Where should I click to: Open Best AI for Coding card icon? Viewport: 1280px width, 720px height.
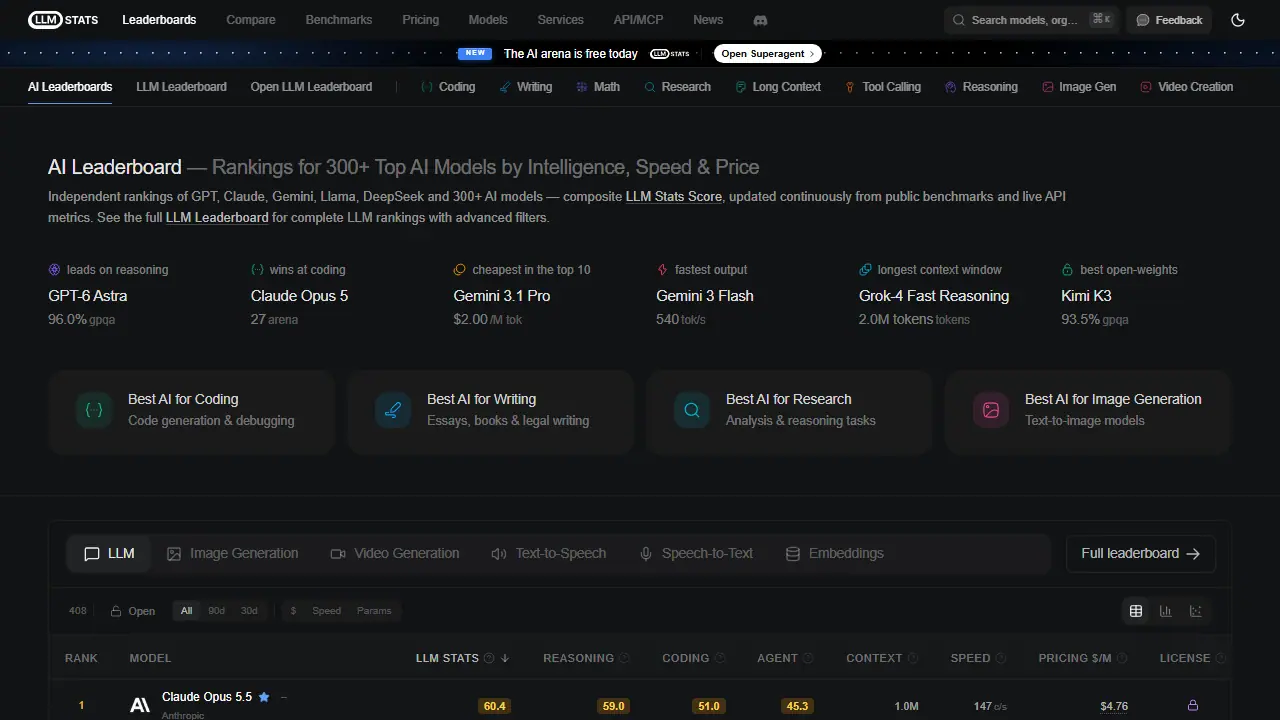[x=94, y=410]
